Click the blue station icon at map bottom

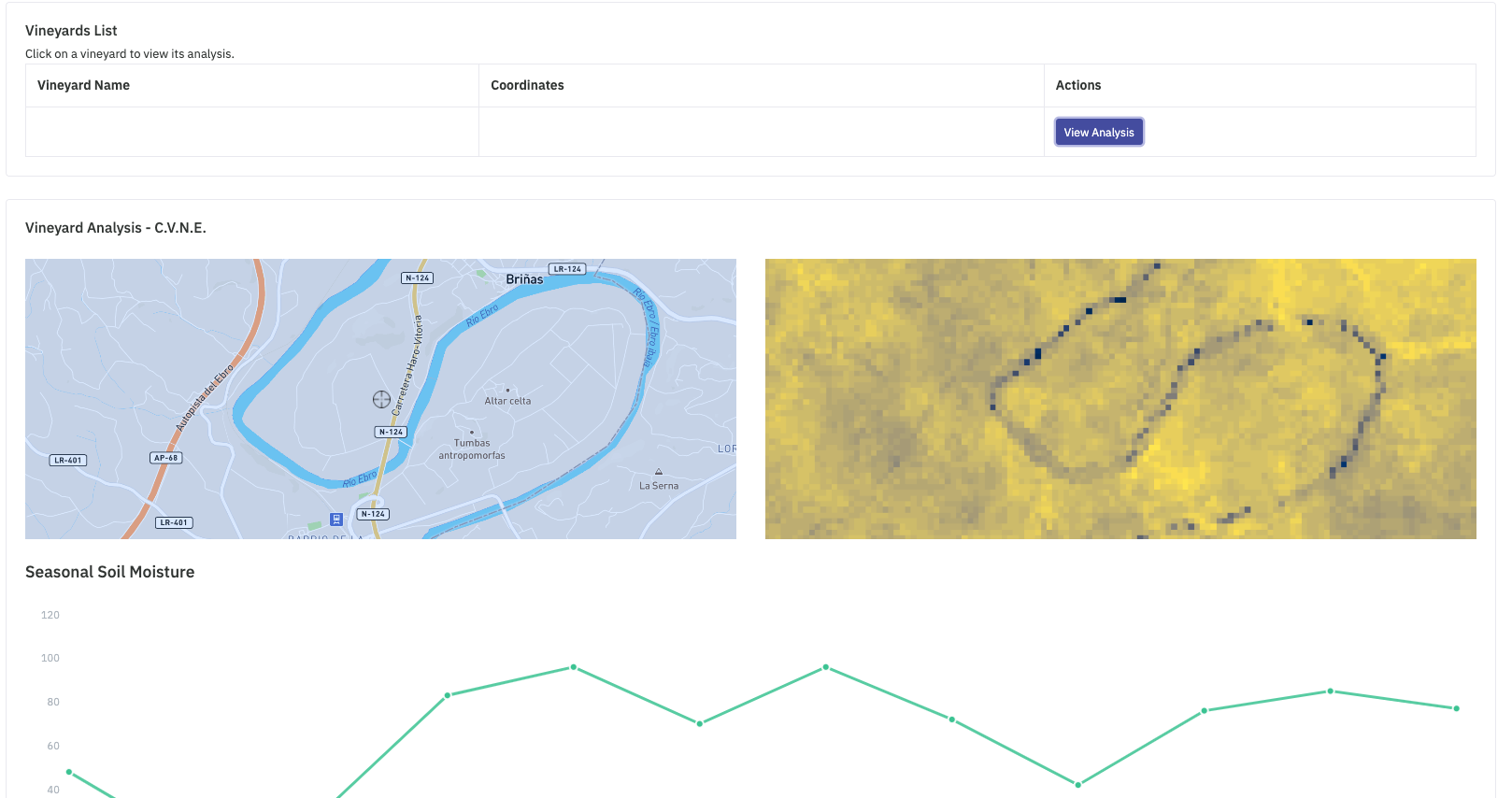(x=336, y=519)
